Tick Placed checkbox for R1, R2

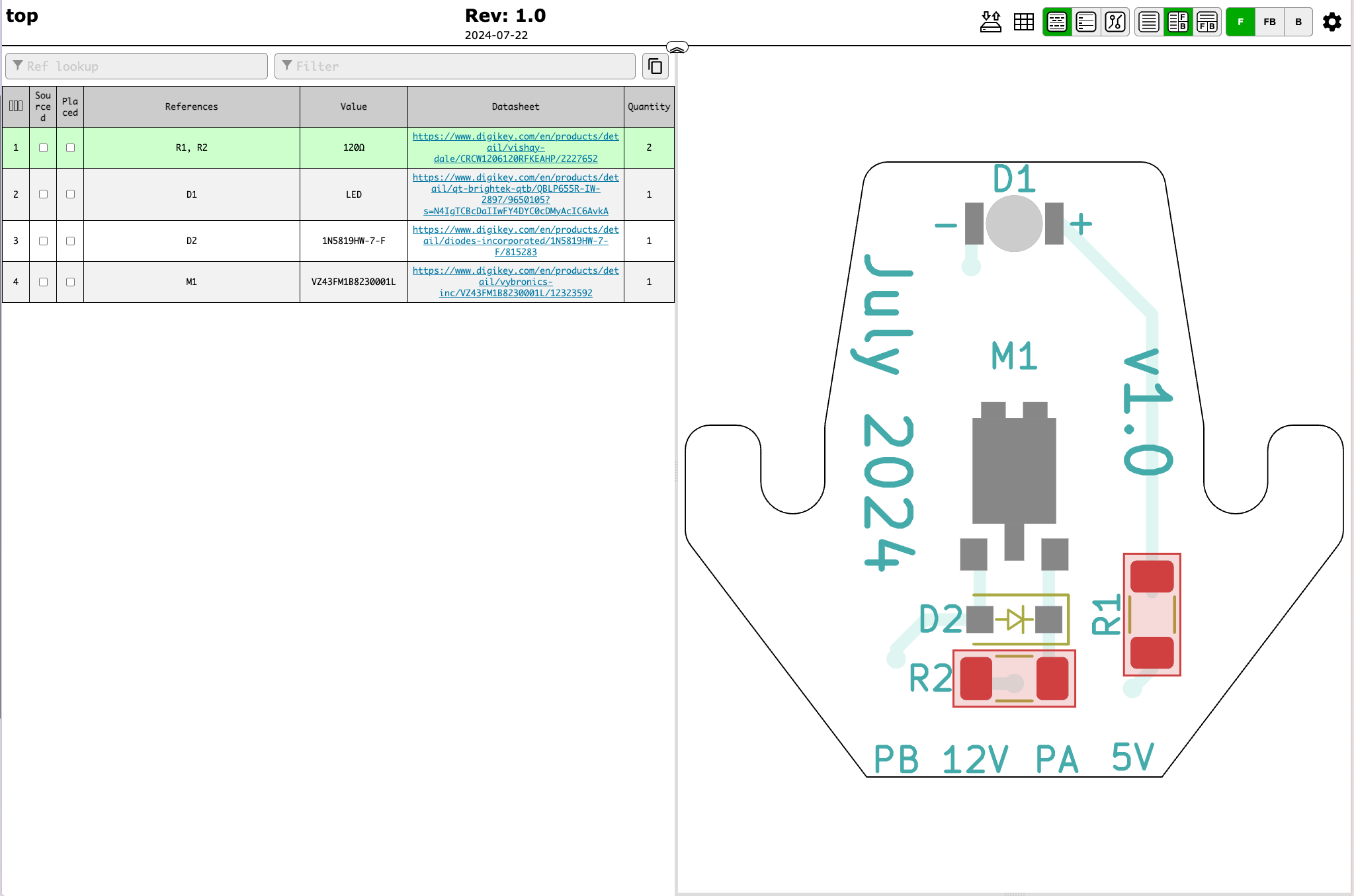tap(70, 147)
